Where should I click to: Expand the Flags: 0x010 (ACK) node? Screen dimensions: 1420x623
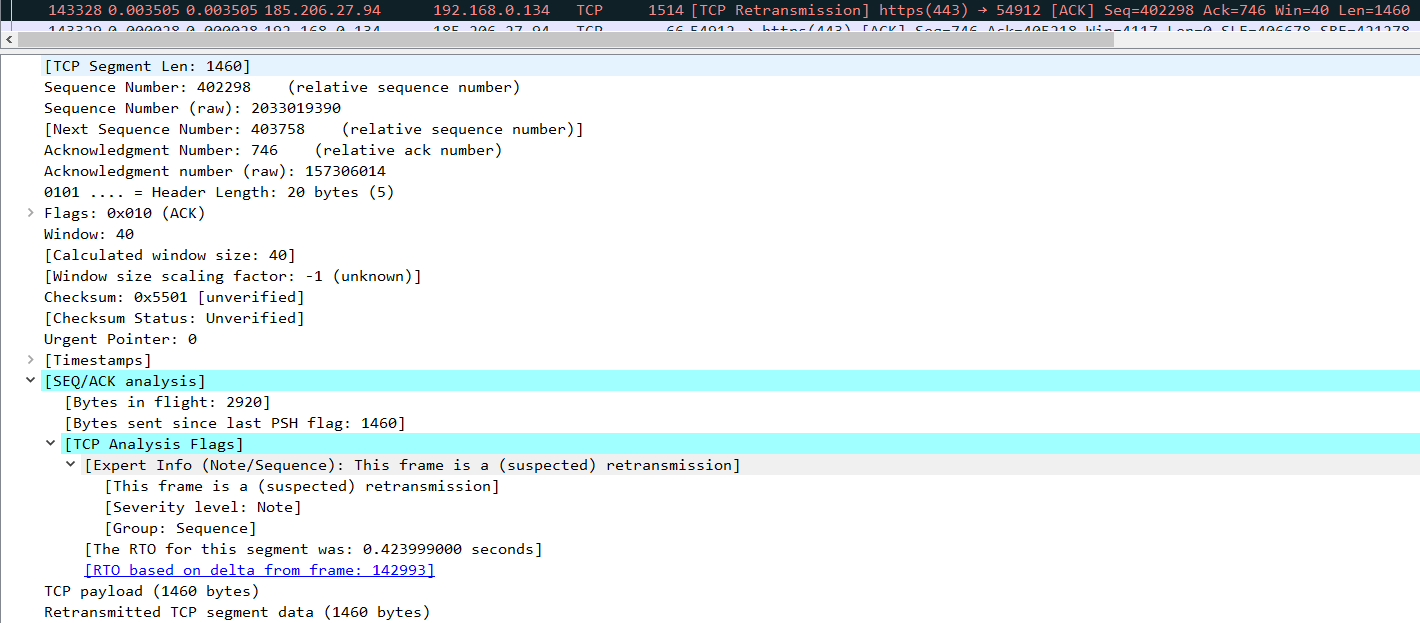click(x=31, y=213)
